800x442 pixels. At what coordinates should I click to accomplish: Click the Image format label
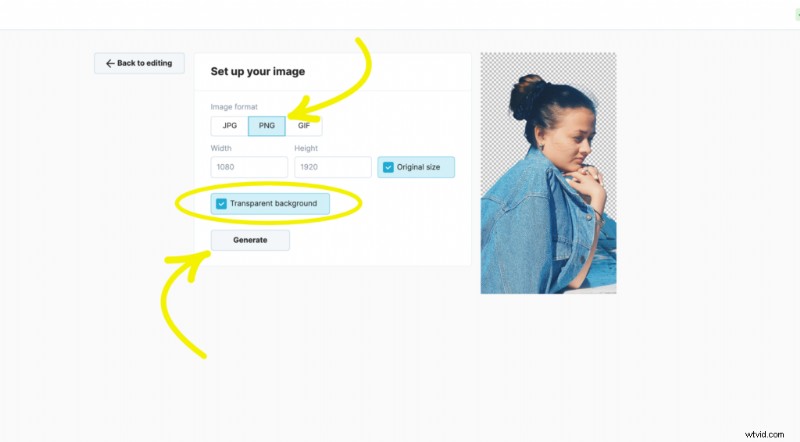tap(234, 107)
